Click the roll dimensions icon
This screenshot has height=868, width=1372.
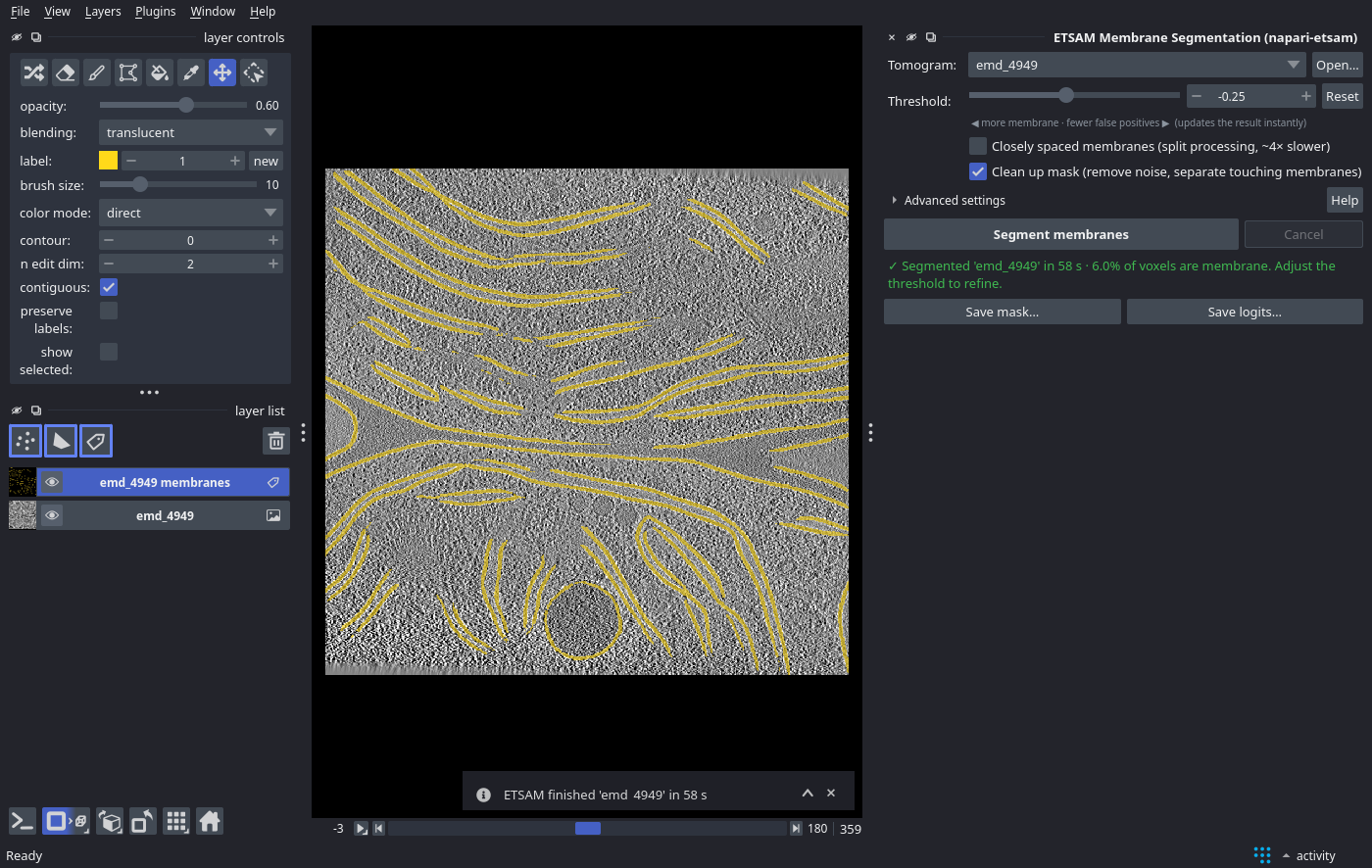[110, 821]
